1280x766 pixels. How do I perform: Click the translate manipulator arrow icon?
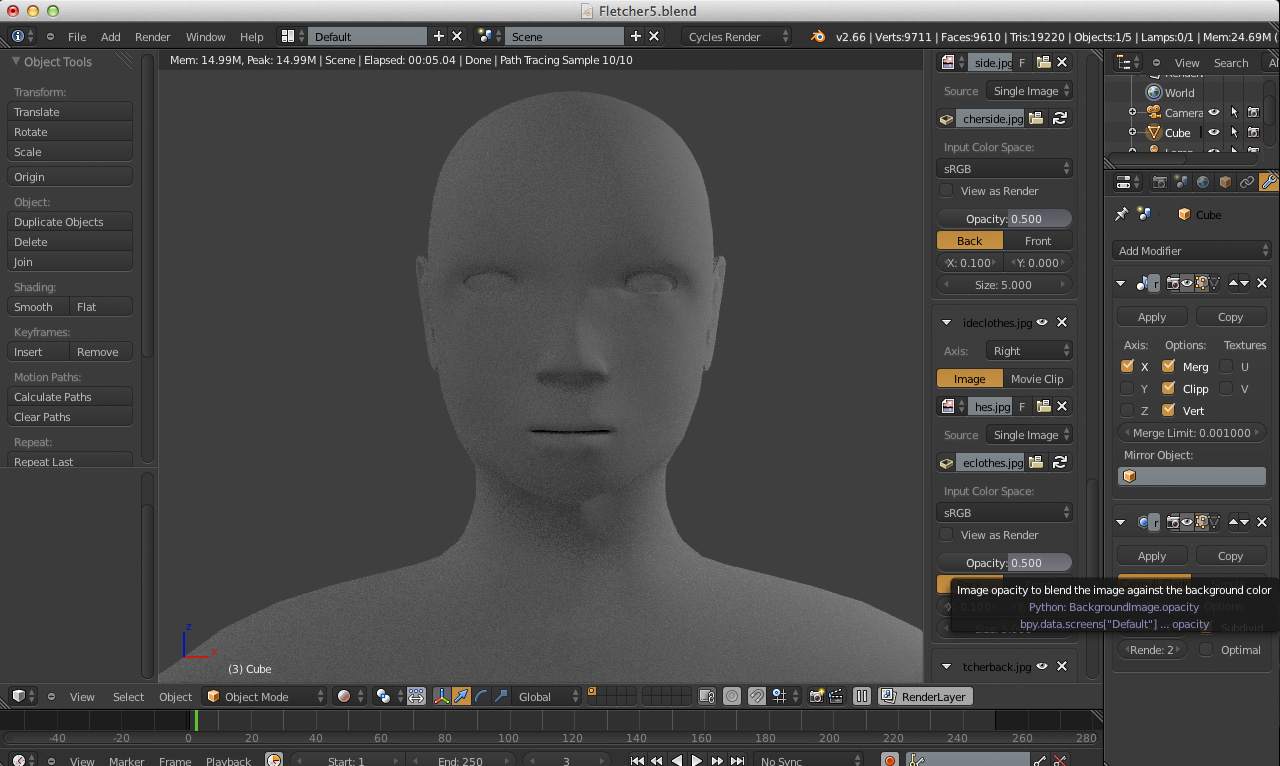461,696
